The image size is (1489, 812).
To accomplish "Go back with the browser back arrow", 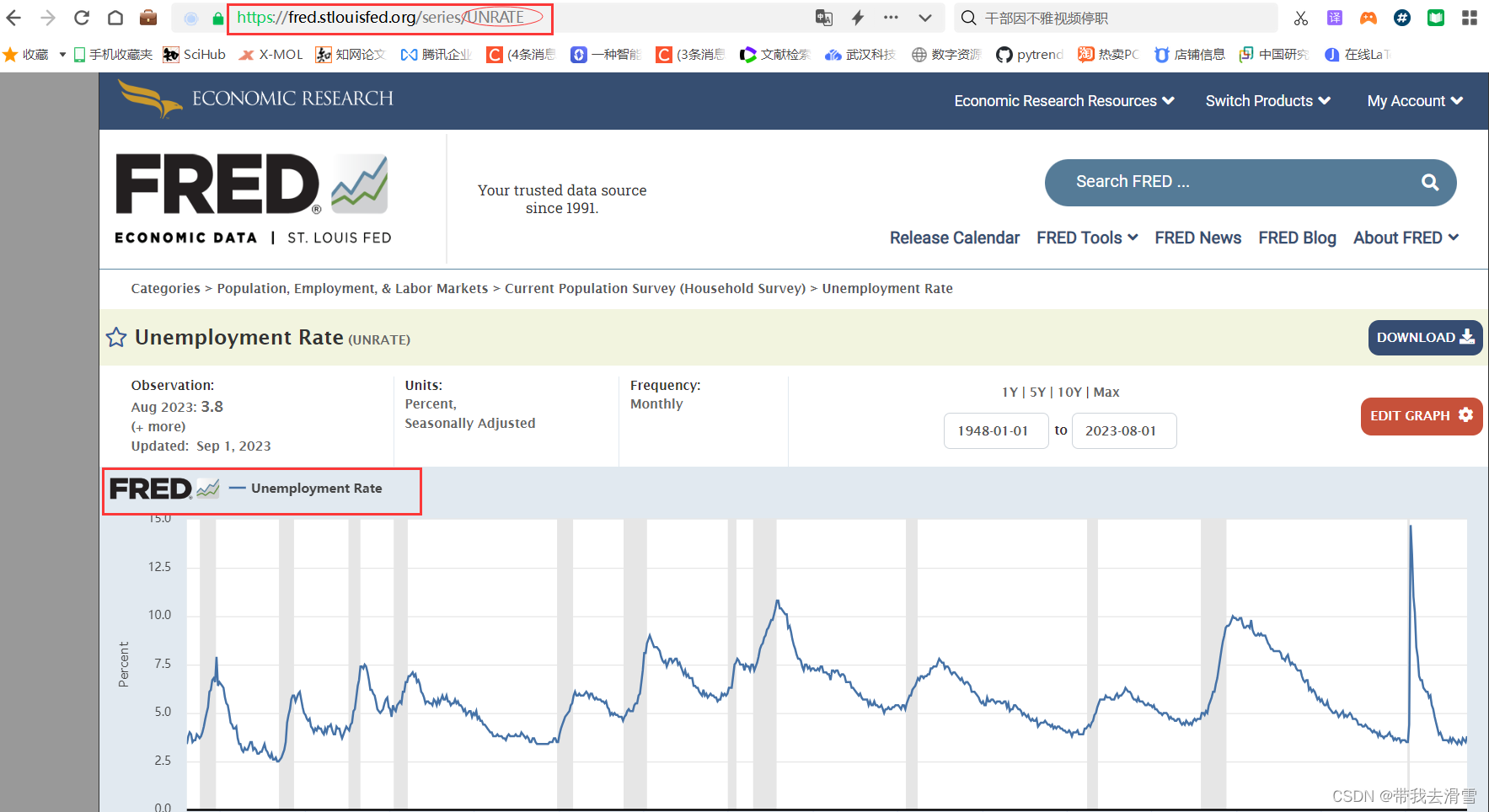I will pyautogui.click(x=13, y=18).
